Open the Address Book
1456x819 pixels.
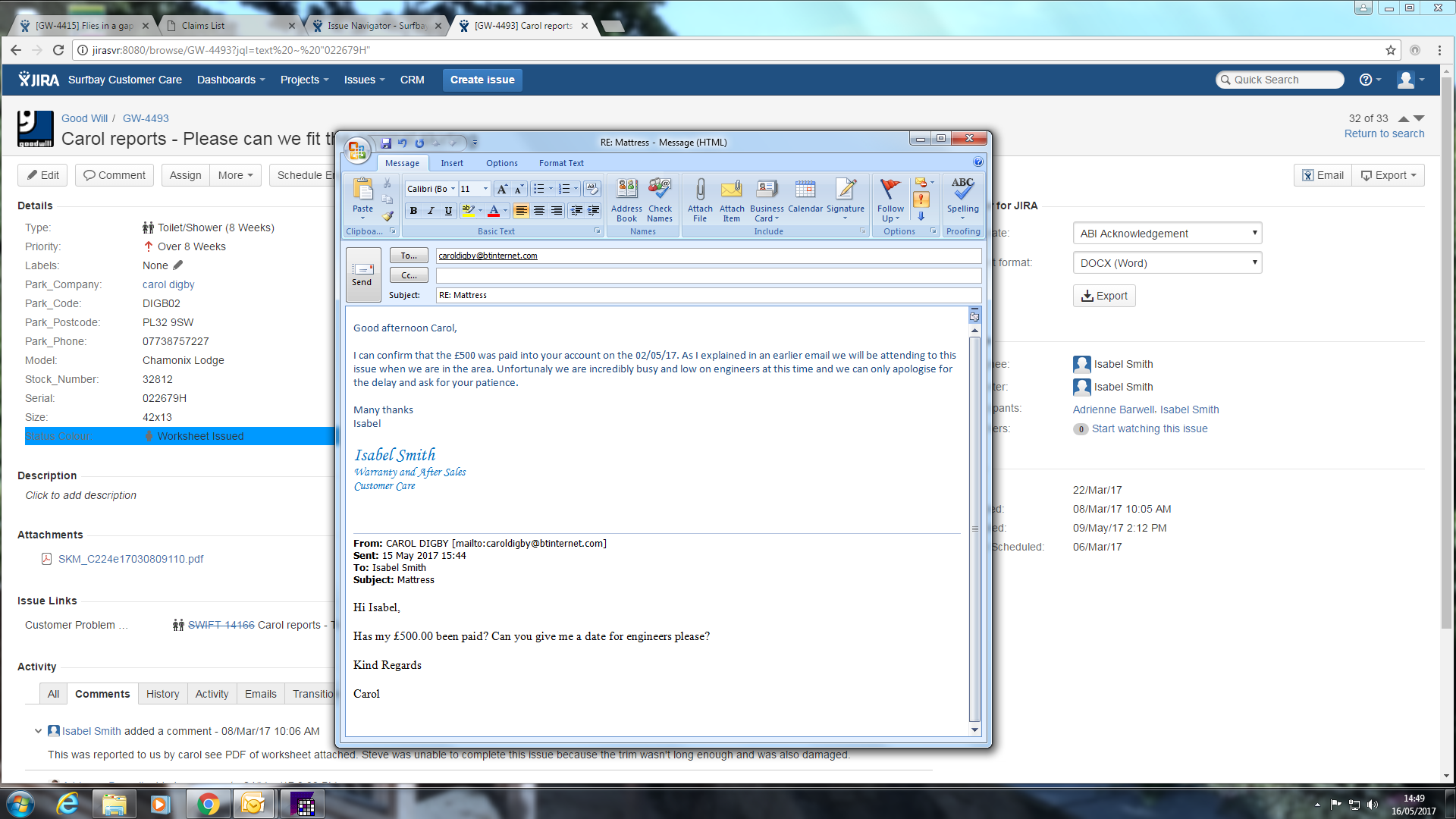point(626,199)
